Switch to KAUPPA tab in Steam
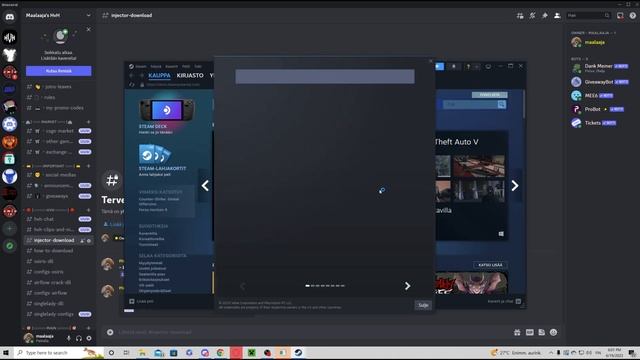 [159, 76]
